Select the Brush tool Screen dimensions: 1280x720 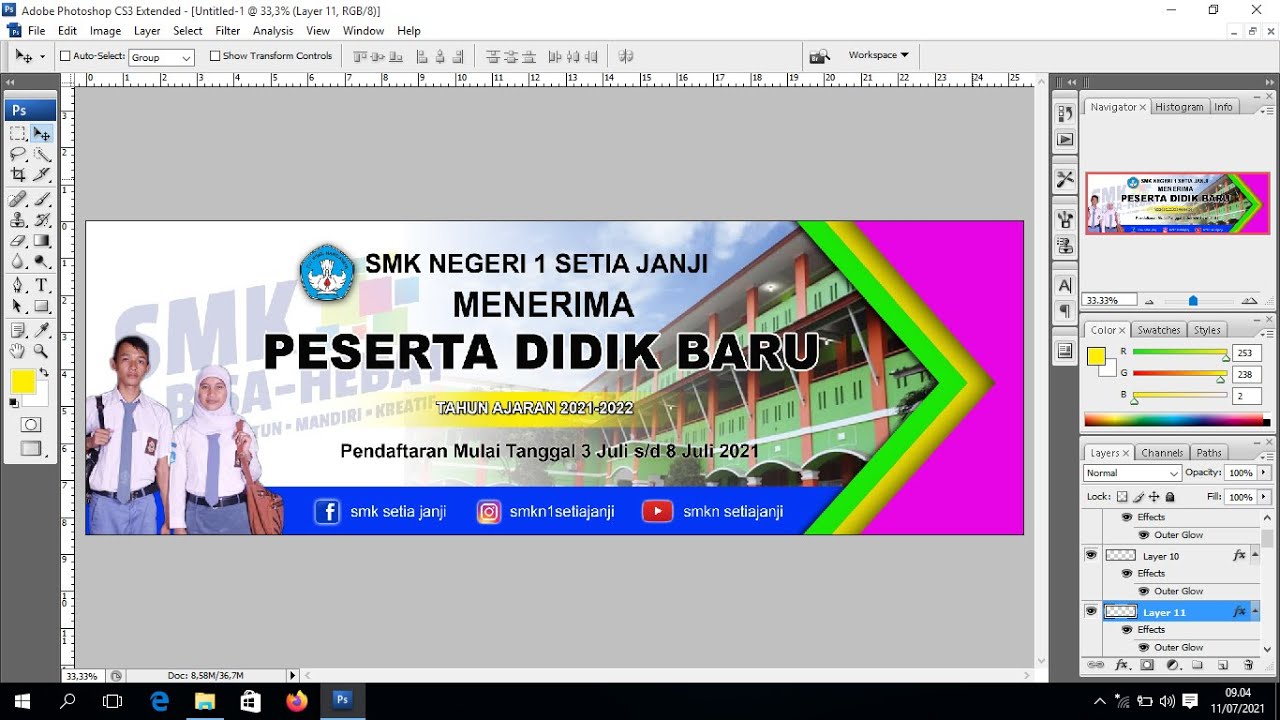click(x=42, y=199)
